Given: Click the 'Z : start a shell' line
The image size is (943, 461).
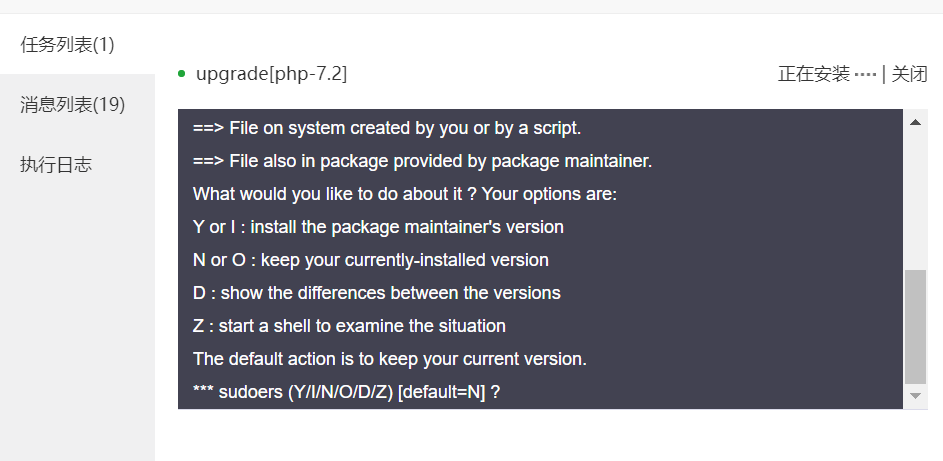Looking at the screenshot, I should coord(349,326).
